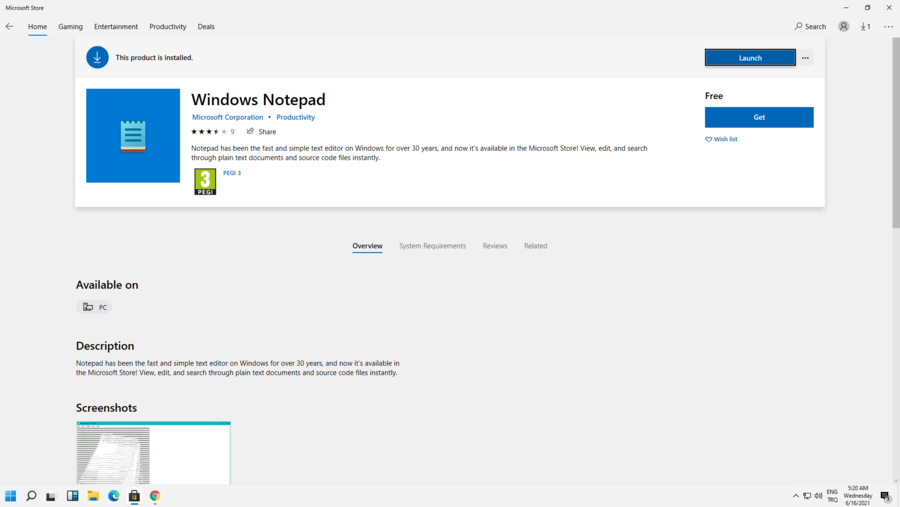Select the Productivity tab in top navigation
The width and height of the screenshot is (900, 507).
[x=168, y=26]
